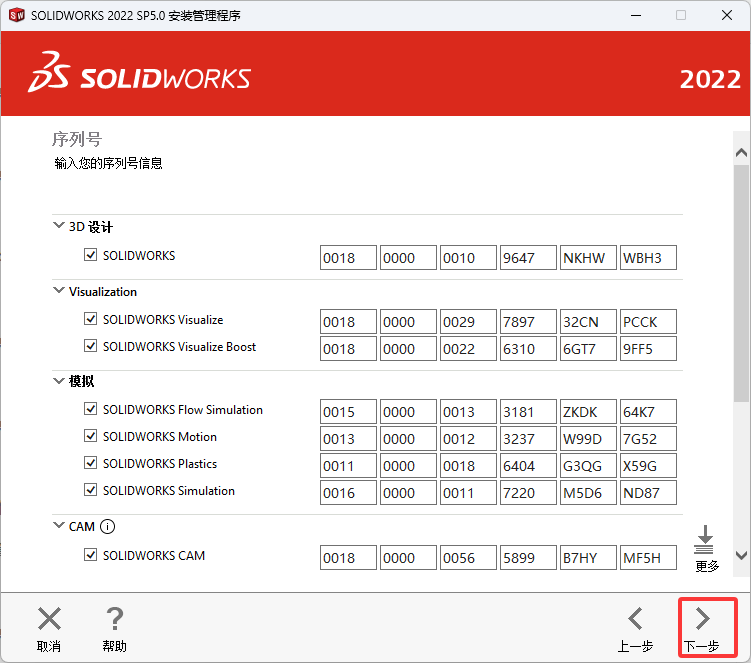Click Visualize serial field containing PCCK
The image size is (751, 663).
pos(649,321)
